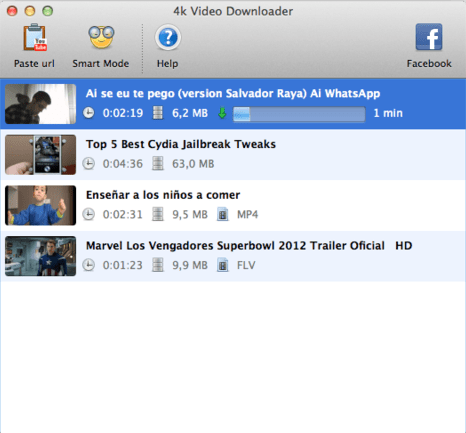This screenshot has width=466, height=433.
Task: Click the file size icon beside 6,2 MB
Action: point(158,113)
